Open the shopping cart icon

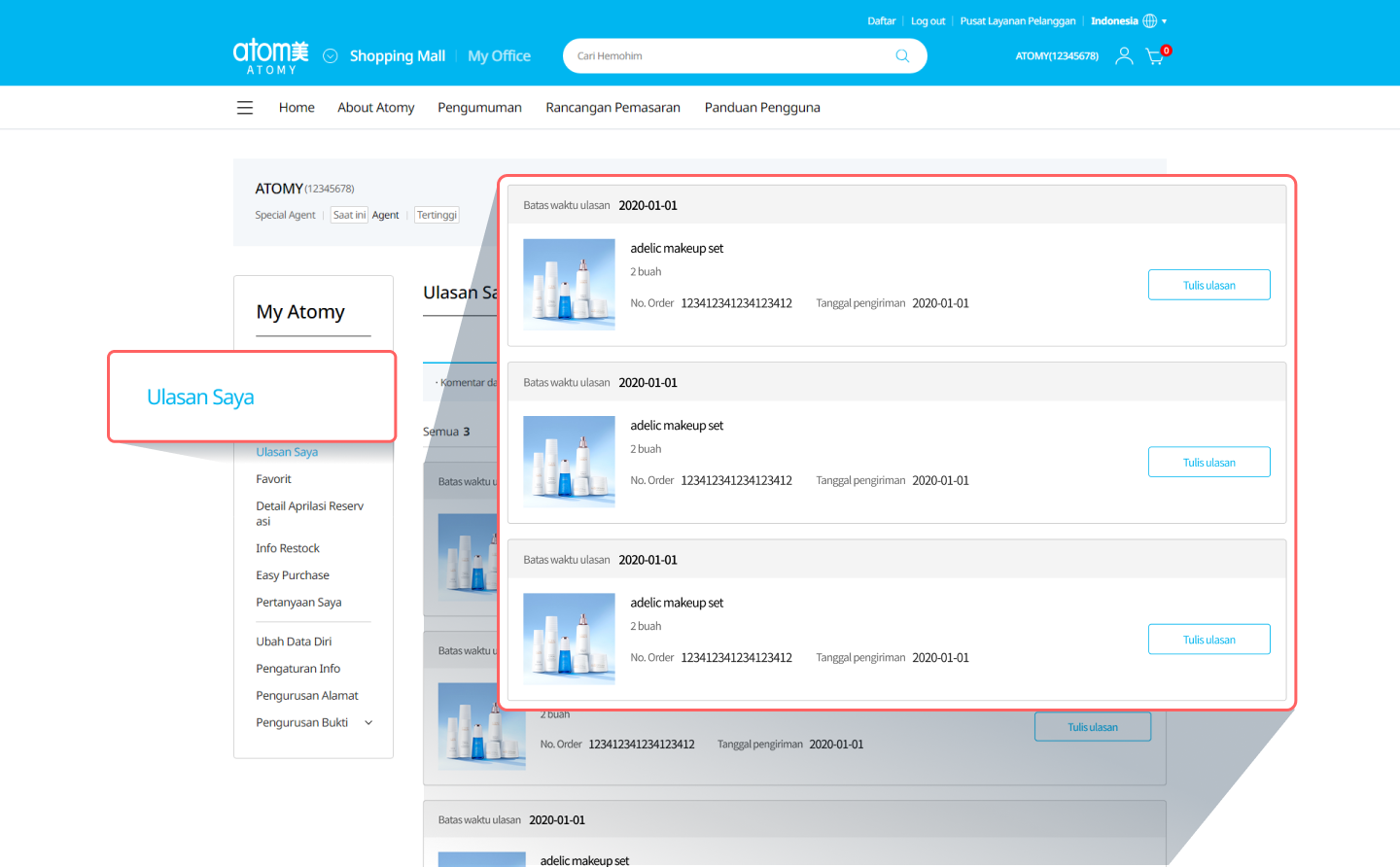click(1155, 56)
